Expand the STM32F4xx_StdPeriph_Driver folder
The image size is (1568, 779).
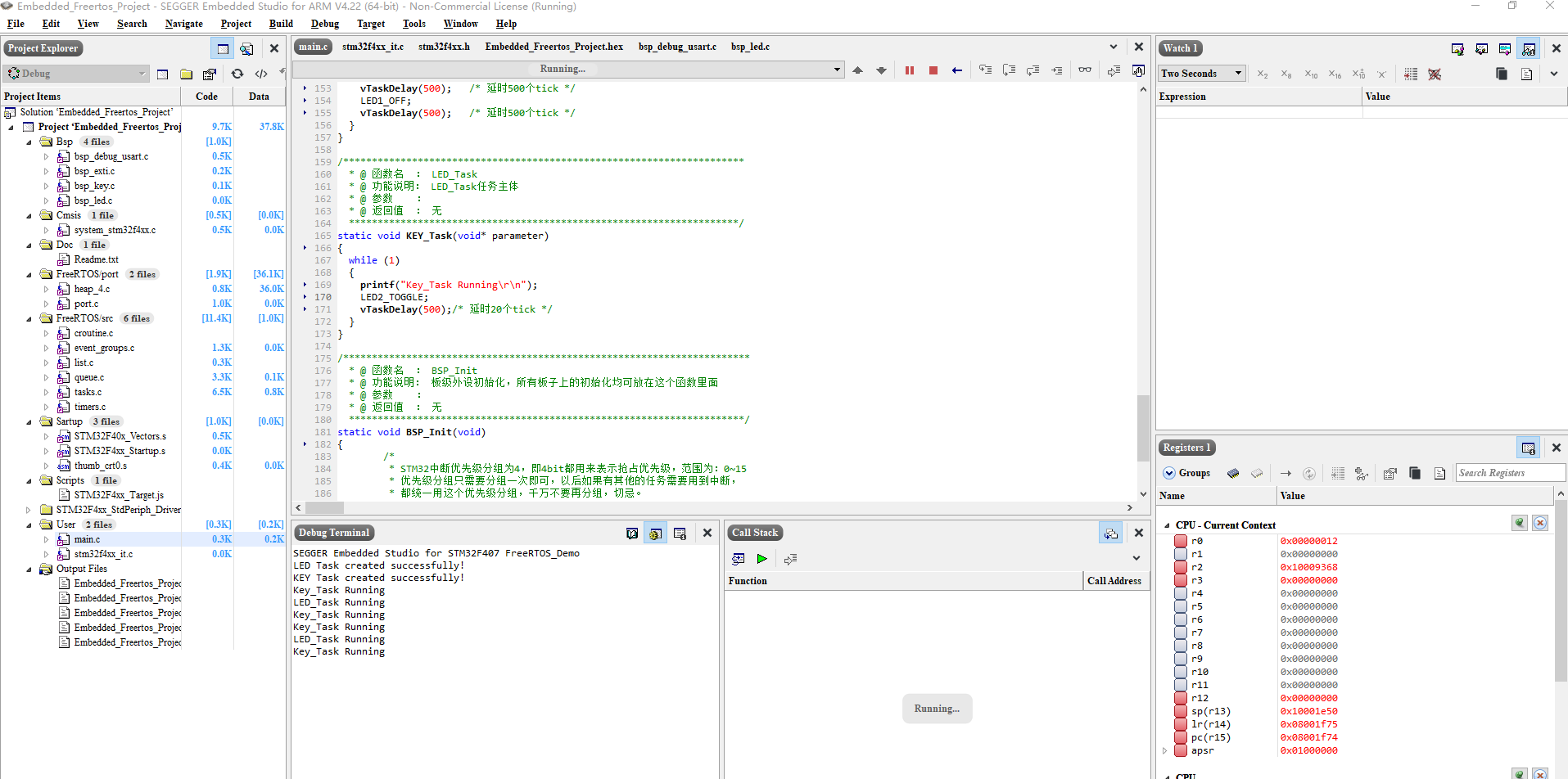[x=29, y=510]
